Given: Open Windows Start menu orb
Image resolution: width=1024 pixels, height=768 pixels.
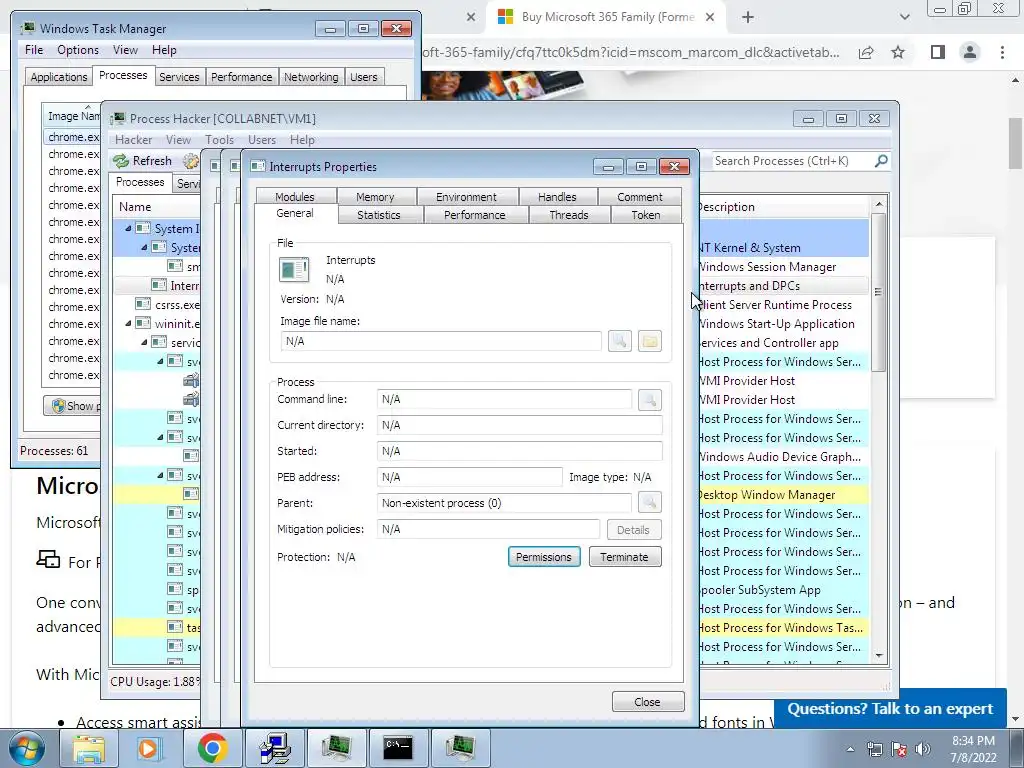Looking at the screenshot, I should [x=27, y=748].
